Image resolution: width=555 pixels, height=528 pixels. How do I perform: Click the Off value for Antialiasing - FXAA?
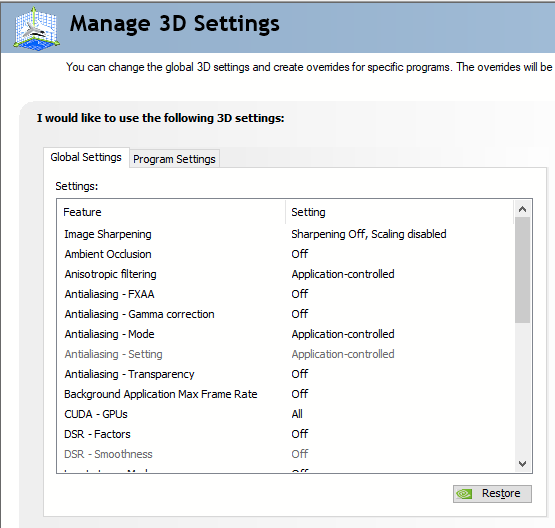pos(300,294)
